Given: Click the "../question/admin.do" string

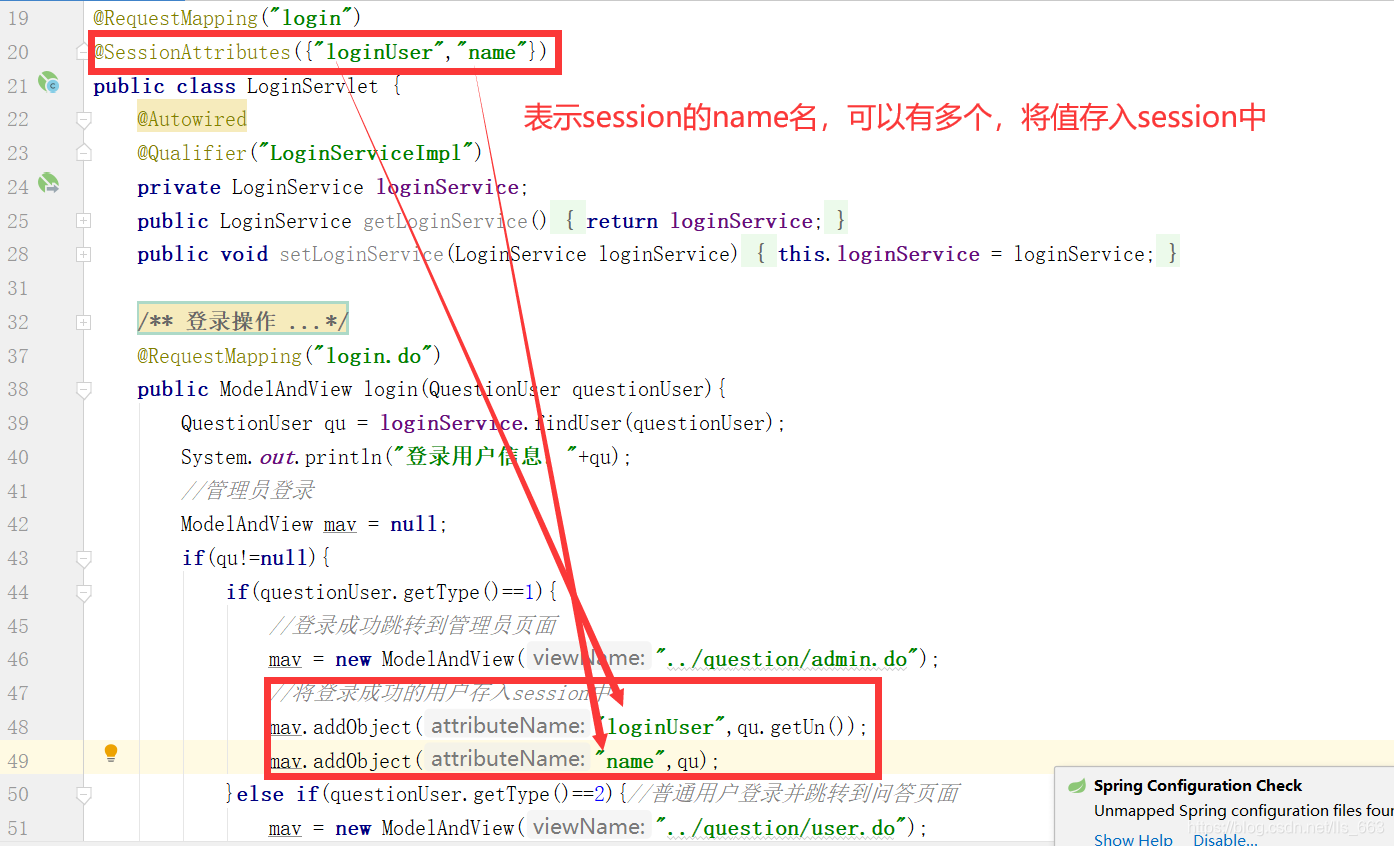Looking at the screenshot, I should 787,659.
